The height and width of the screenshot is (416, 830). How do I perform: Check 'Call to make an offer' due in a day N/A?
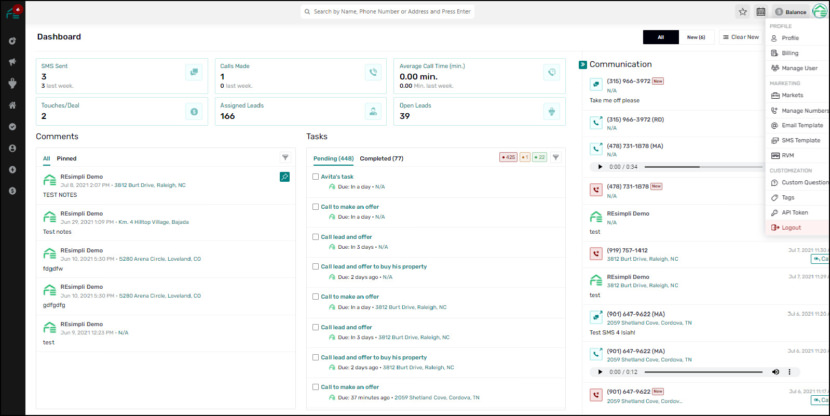315,207
